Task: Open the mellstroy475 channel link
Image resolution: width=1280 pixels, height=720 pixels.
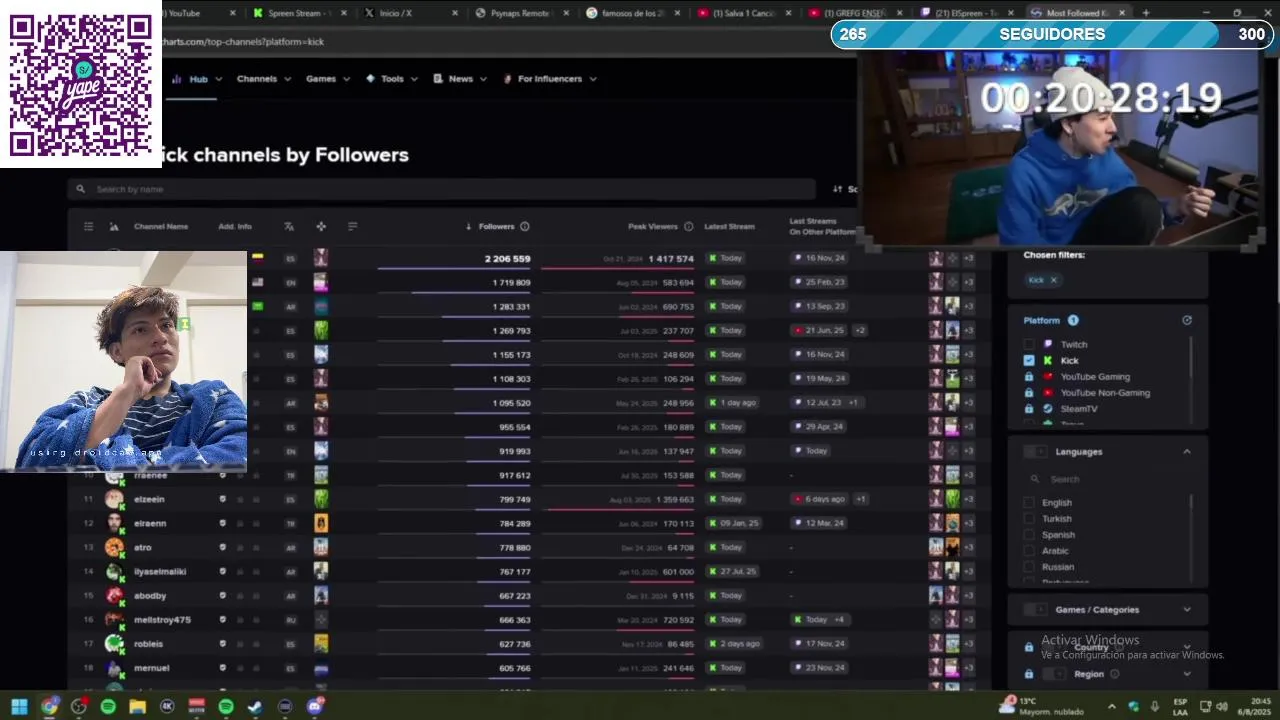Action: coord(162,620)
